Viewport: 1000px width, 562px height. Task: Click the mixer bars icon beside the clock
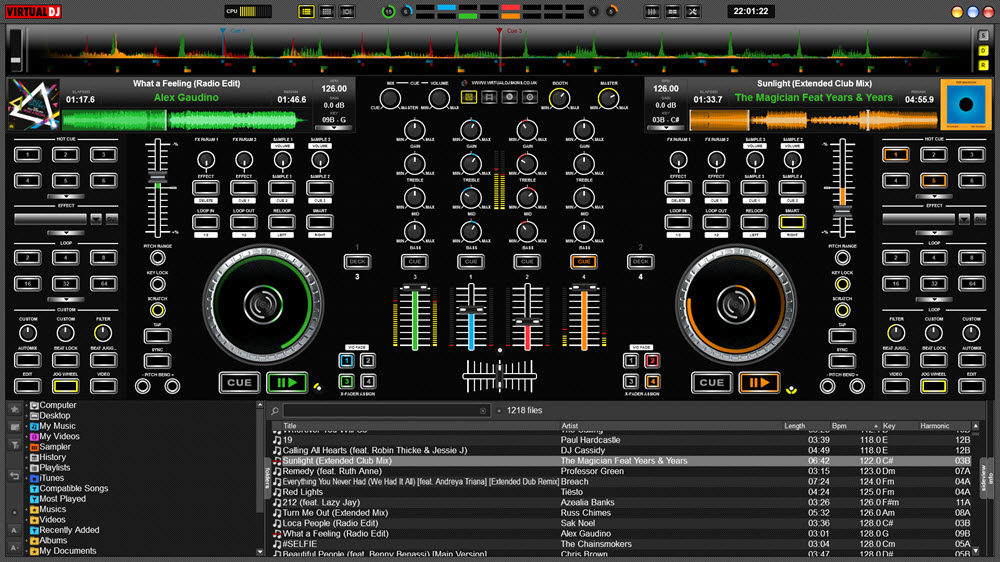click(652, 11)
